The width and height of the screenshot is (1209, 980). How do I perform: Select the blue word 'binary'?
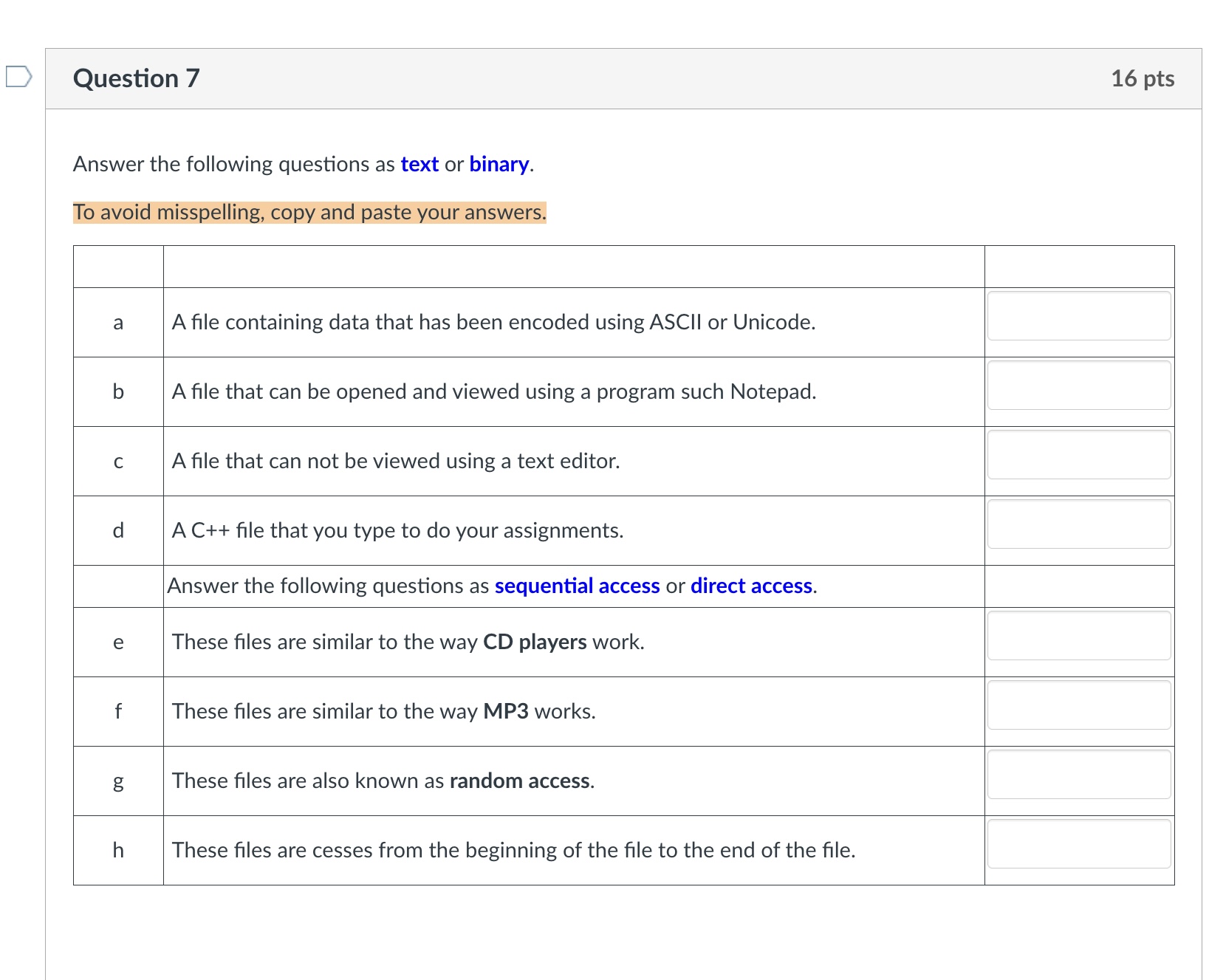[x=499, y=164]
